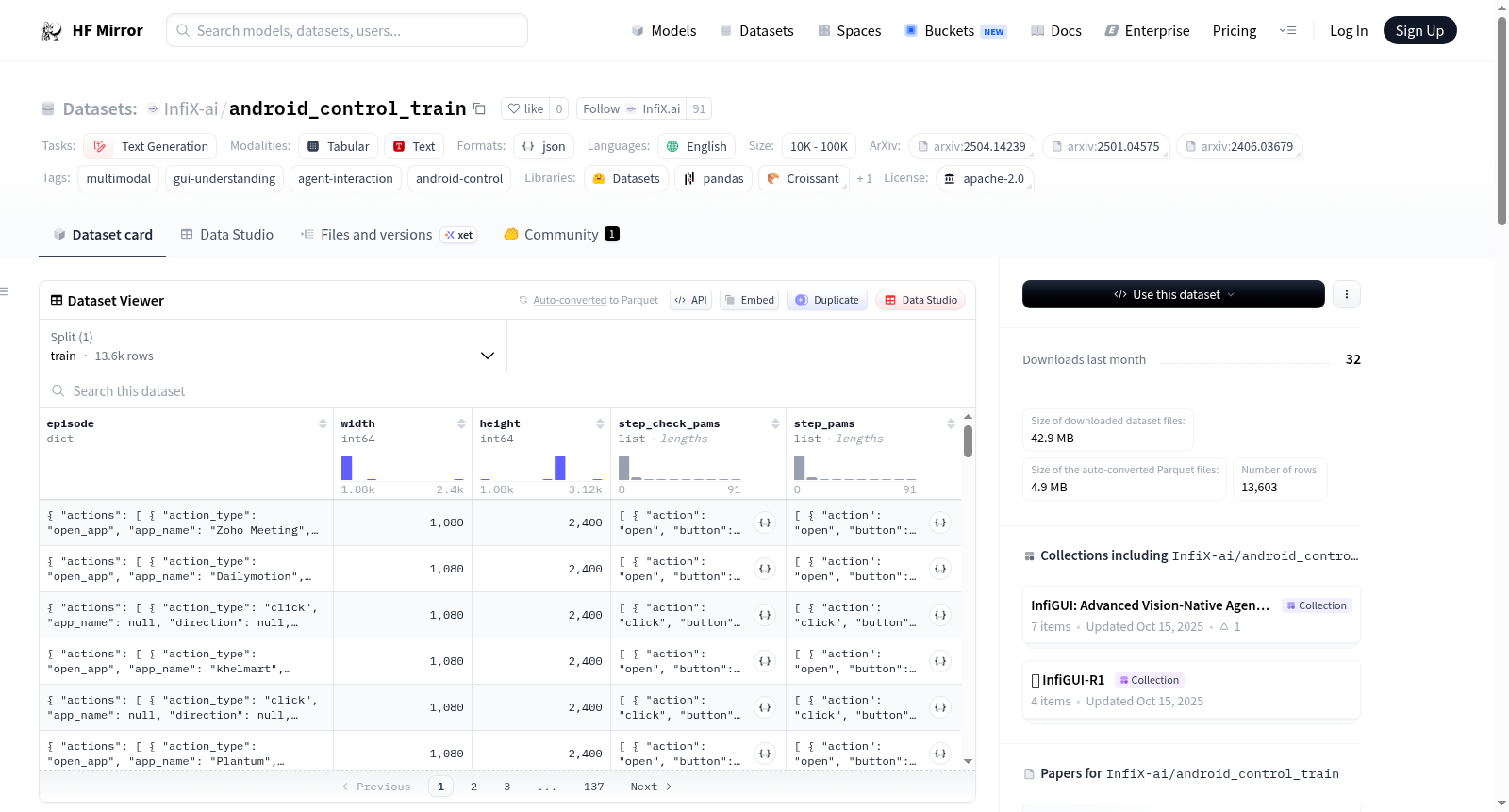
Task: Open the pandas library tag
Action: (x=713, y=178)
